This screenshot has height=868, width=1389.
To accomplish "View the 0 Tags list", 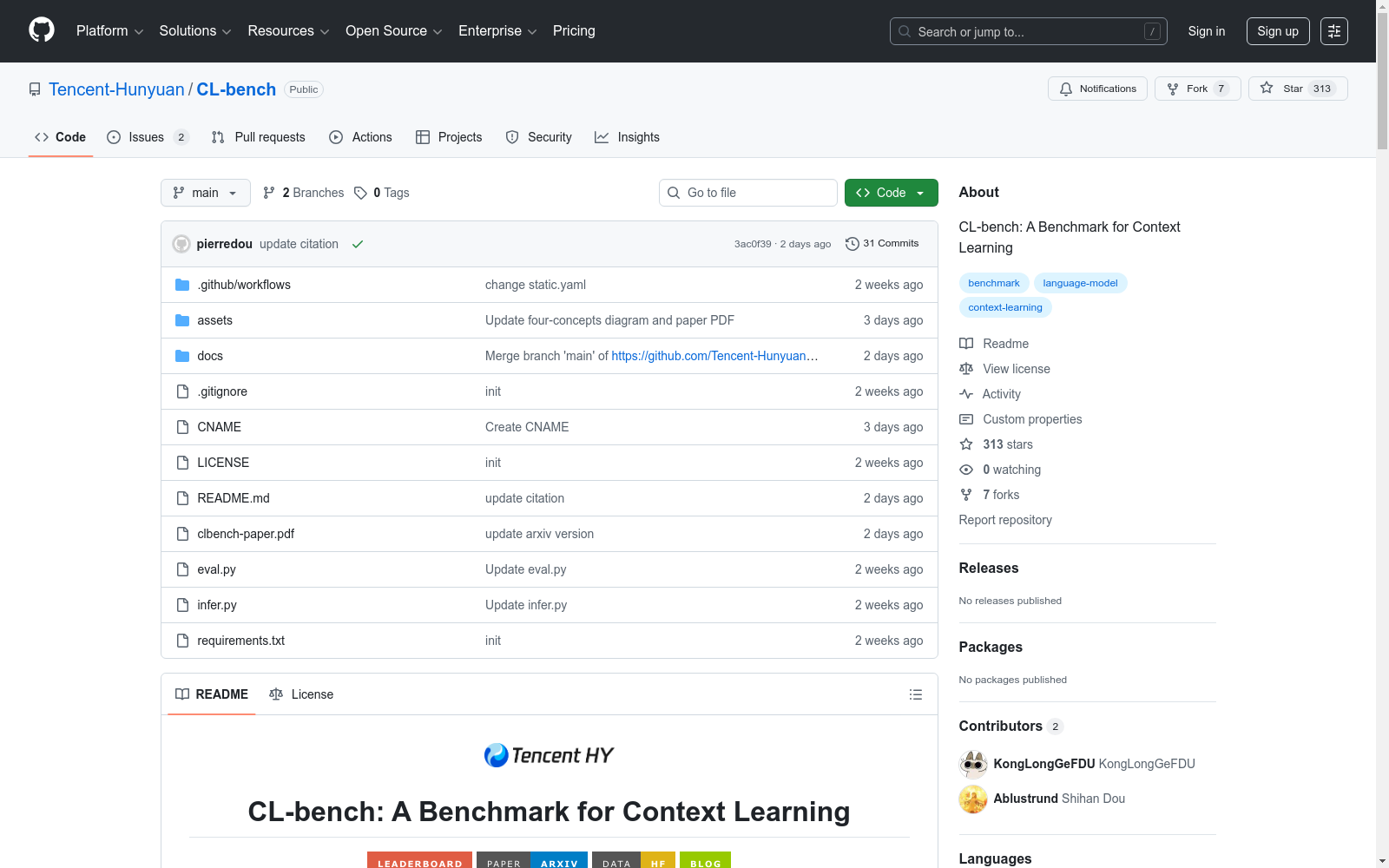I will pos(382,193).
